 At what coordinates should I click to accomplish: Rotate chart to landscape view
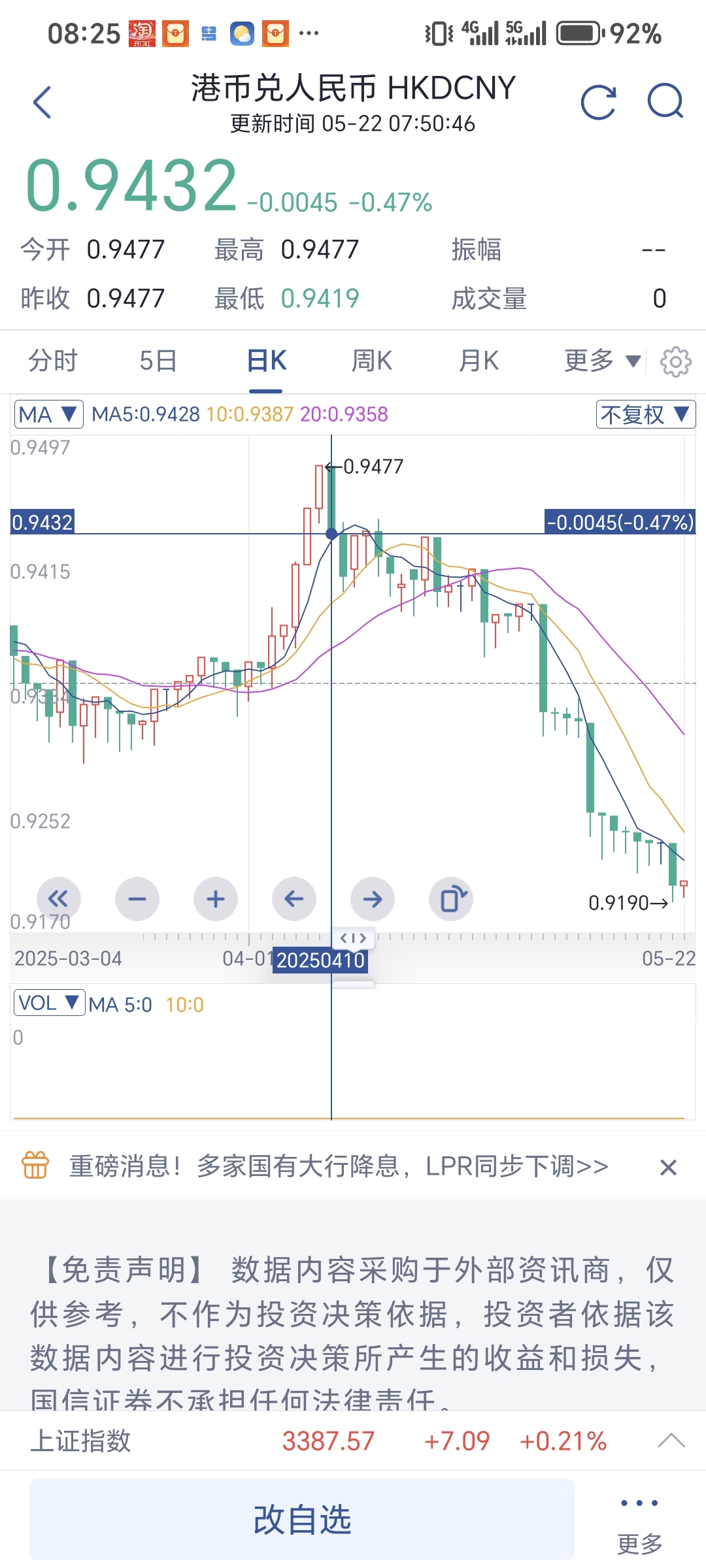[451, 899]
